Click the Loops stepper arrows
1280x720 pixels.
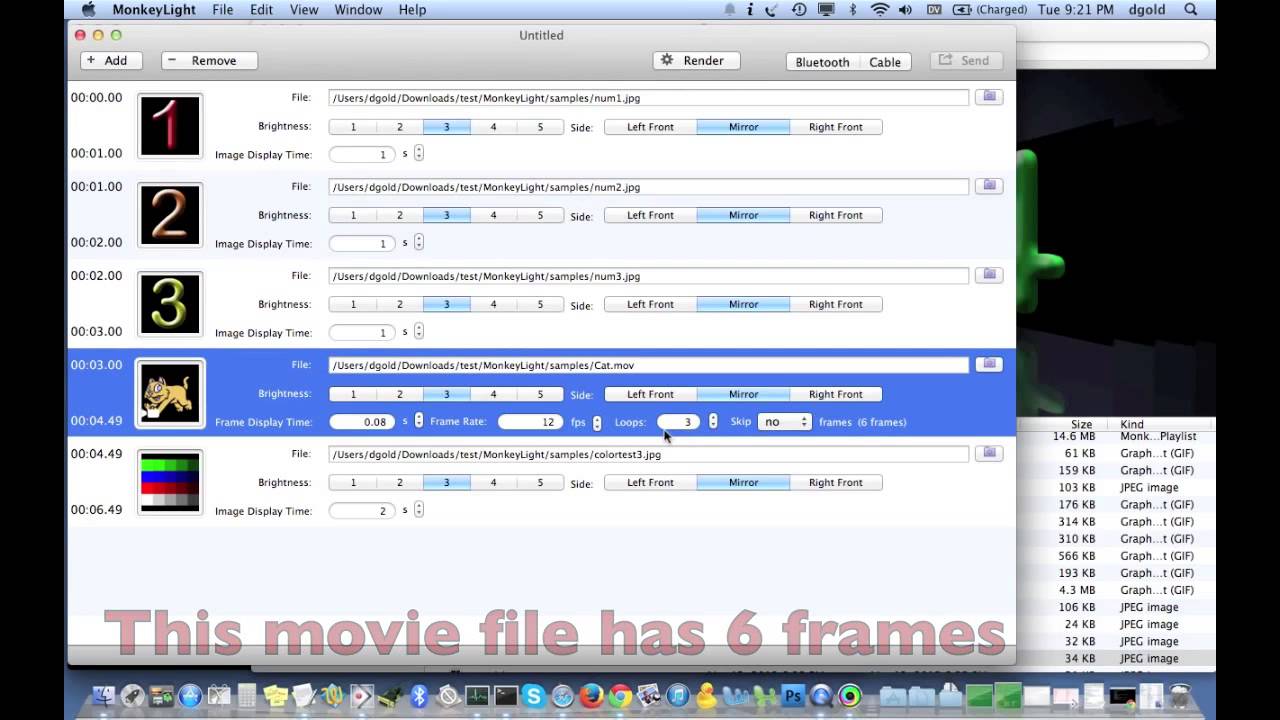click(713, 421)
